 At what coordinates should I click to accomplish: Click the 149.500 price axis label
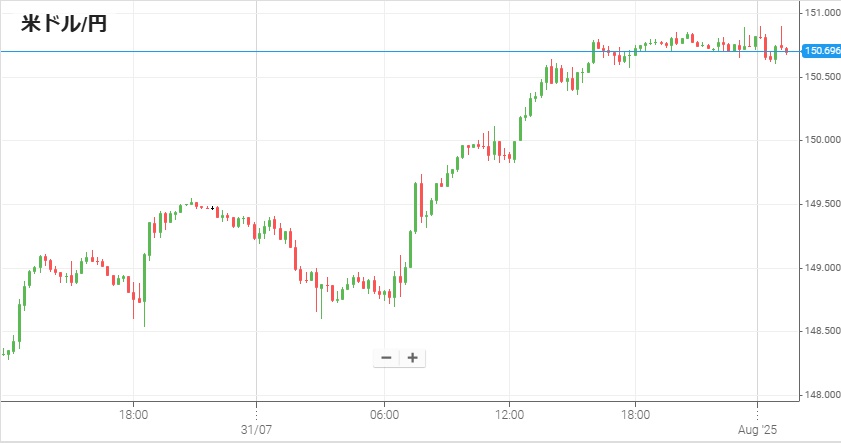click(822, 204)
